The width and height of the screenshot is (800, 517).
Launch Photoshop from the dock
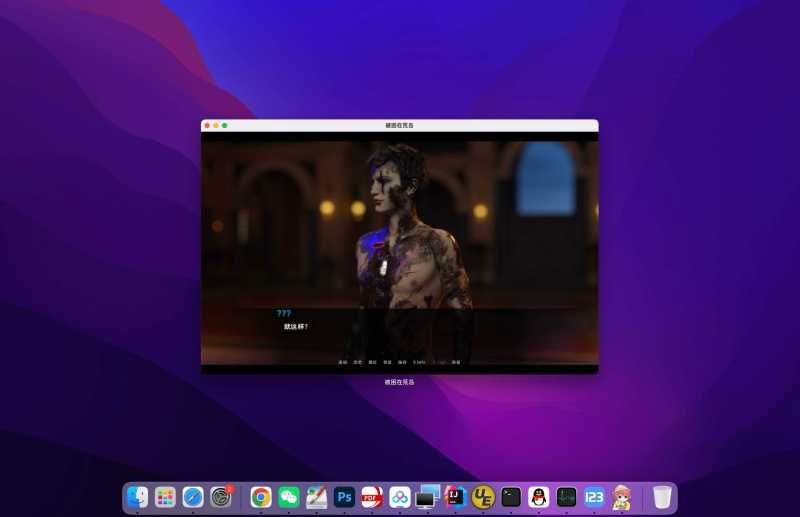[344, 497]
